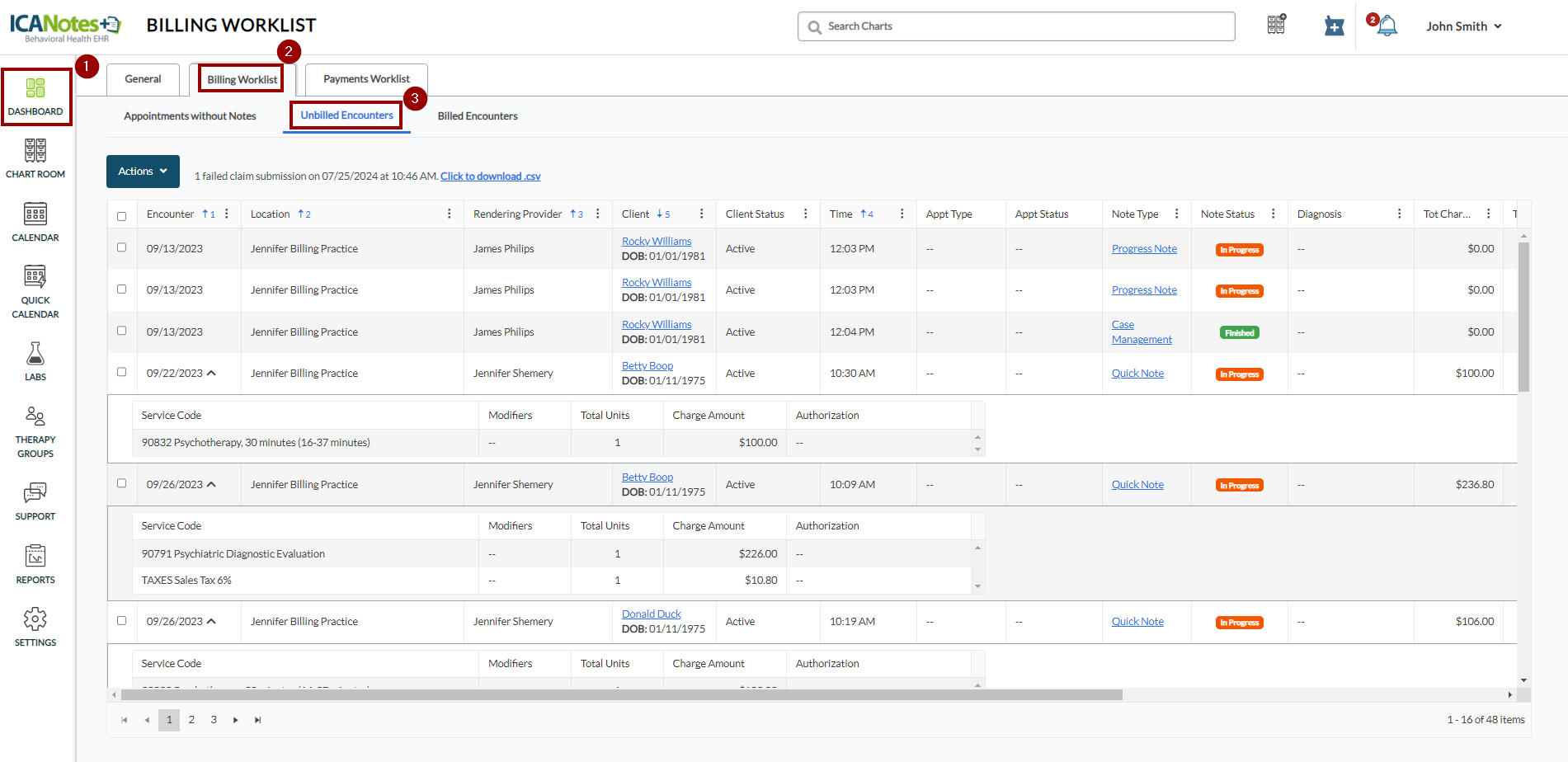Select the Billed Encounters sub-tab
Screen dimensions: 1568x762
pos(478,116)
